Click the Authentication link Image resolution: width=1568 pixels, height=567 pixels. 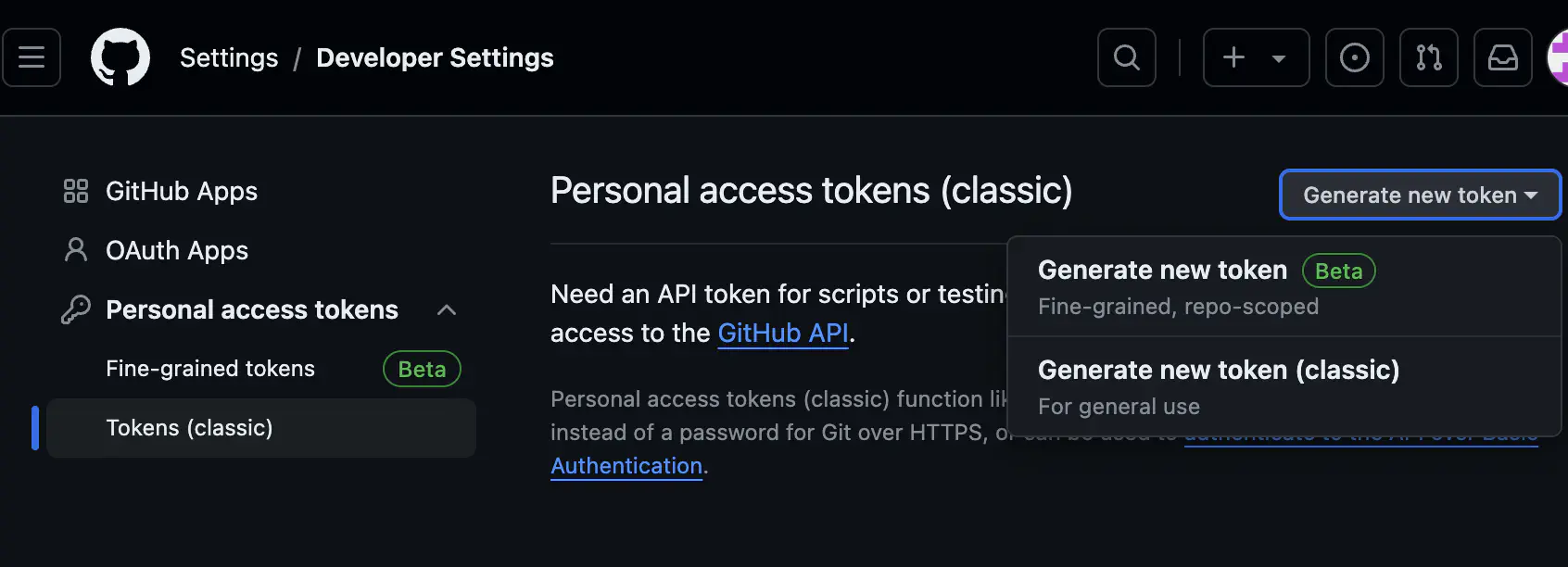626,465
